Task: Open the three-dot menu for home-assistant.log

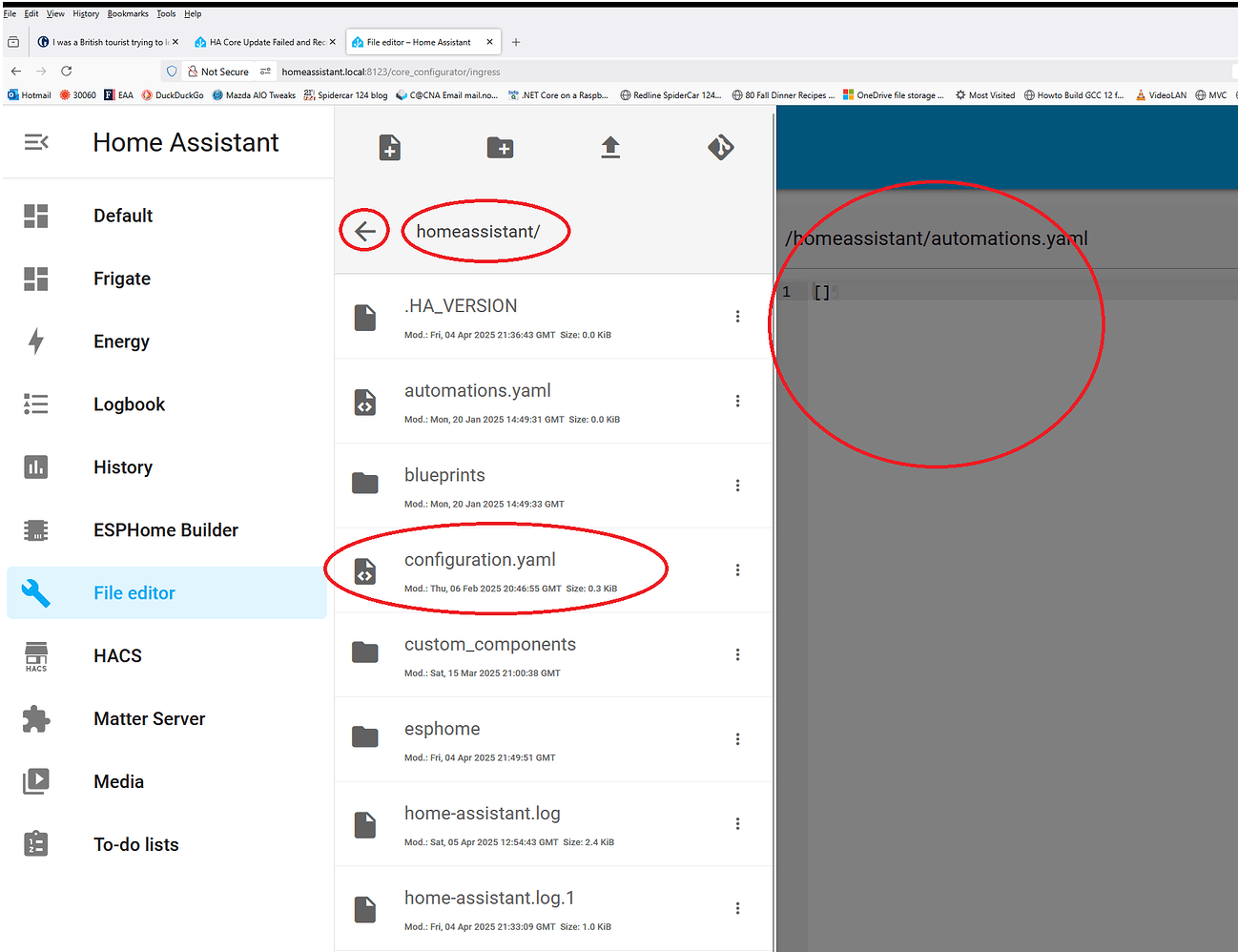Action: (x=737, y=823)
